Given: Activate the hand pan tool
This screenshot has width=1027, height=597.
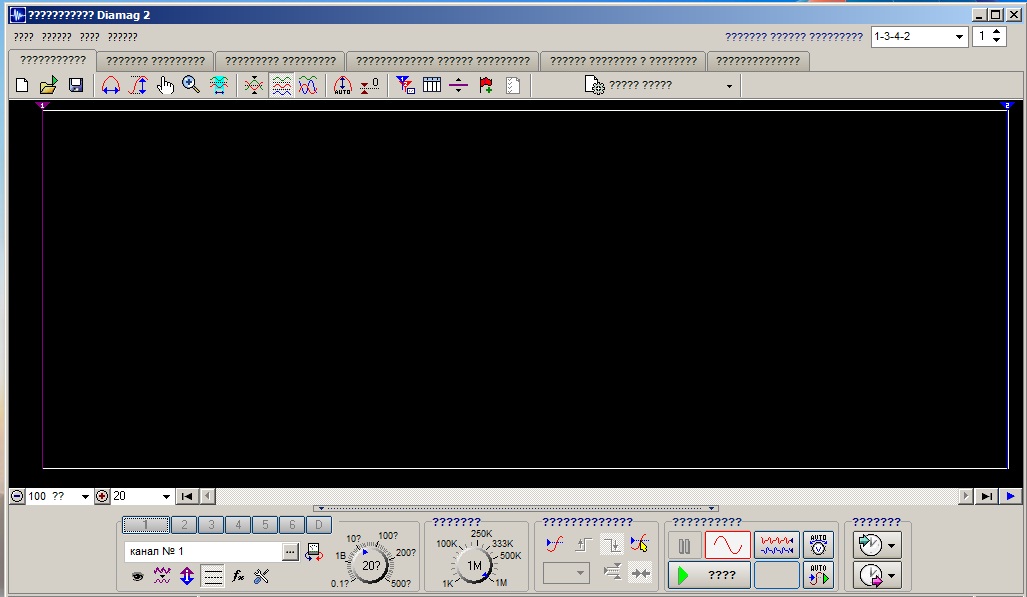Looking at the screenshot, I should (165, 85).
